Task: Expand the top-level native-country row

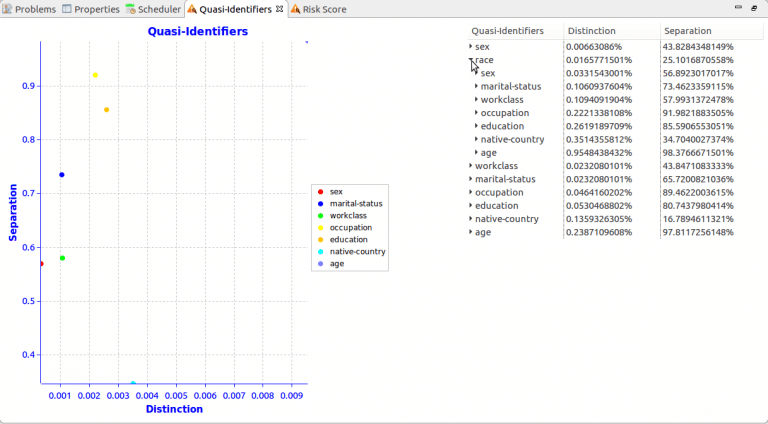Action: click(x=471, y=218)
